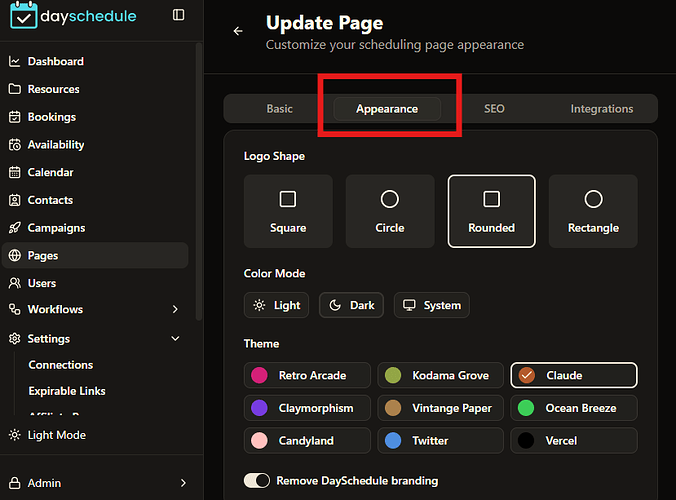
Task: Open Contacts text in sidebar
Action: pyautogui.click(x=50, y=200)
